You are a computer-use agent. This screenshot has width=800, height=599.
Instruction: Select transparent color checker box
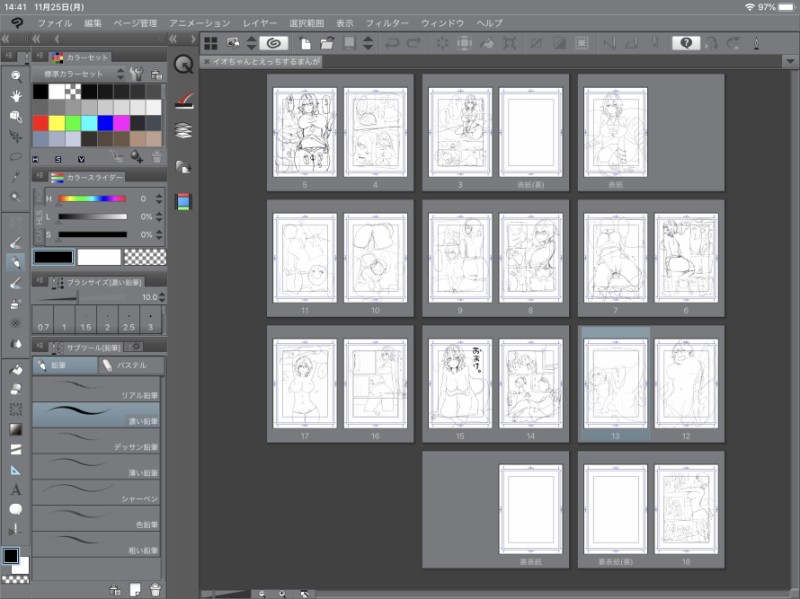click(x=145, y=257)
